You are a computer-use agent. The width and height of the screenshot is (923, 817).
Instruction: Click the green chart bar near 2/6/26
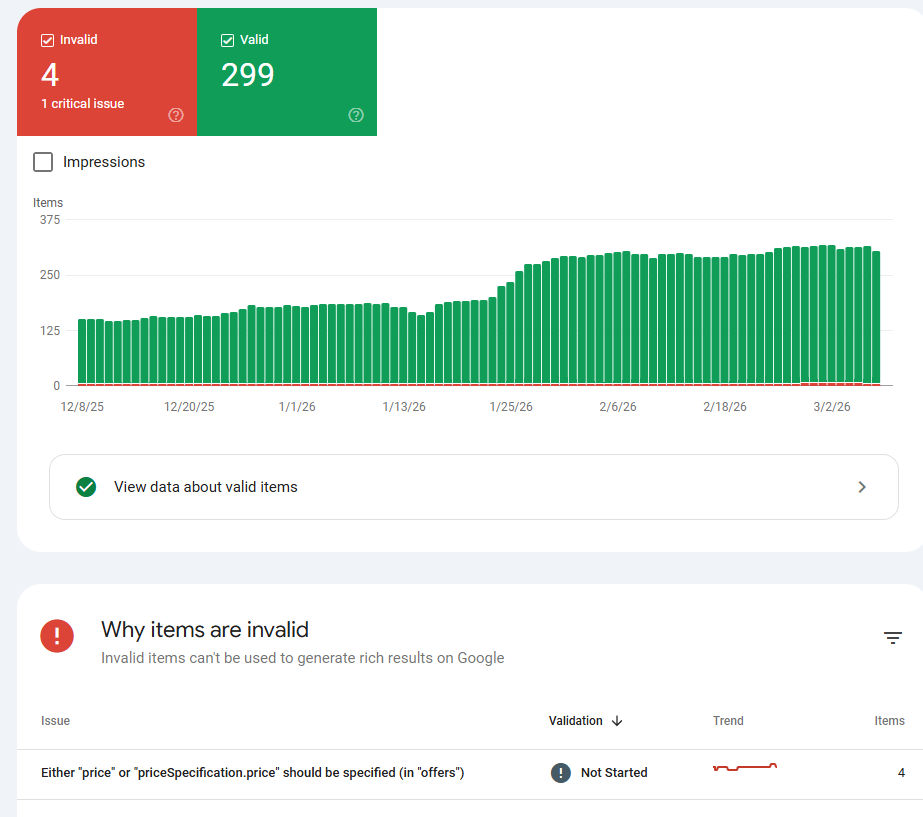click(617, 318)
